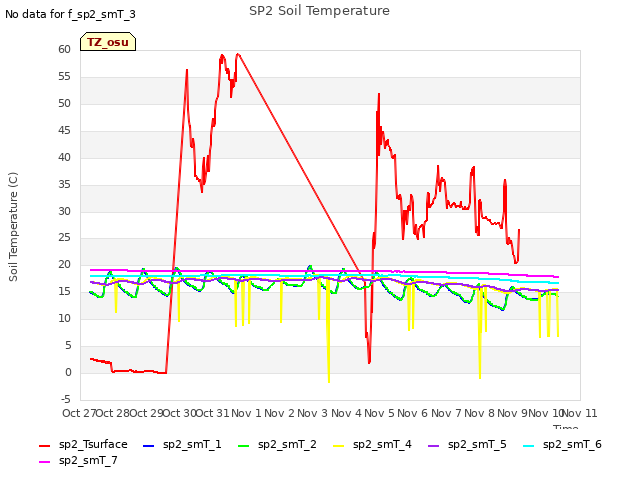This screenshot has width=640, height=480.
Task: Click the yellow sp2_smT_4 legend swatch
Action: pos(338,446)
